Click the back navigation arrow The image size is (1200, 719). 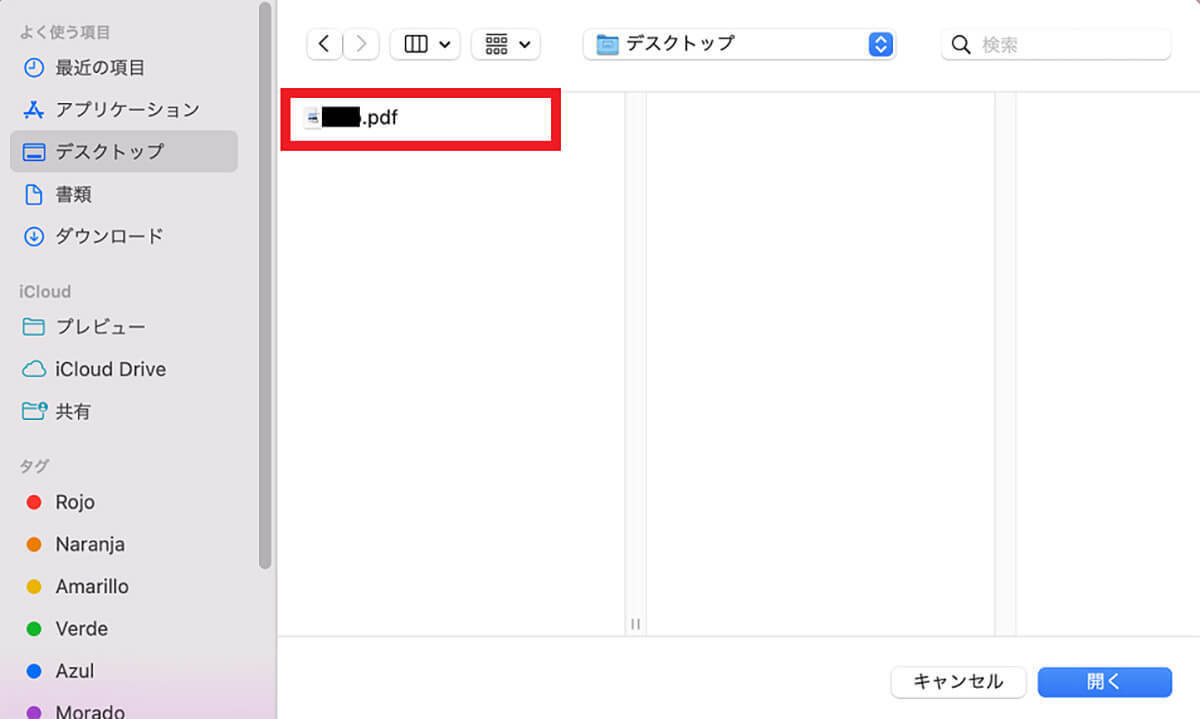tap(324, 44)
